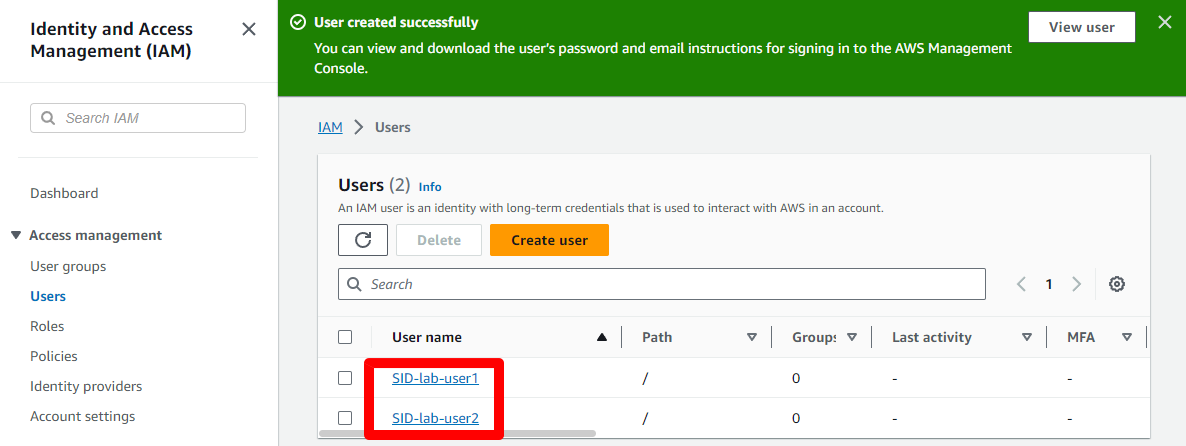This screenshot has width=1186, height=446.
Task: Sort by MFA column arrow
Action: (x=1127, y=337)
